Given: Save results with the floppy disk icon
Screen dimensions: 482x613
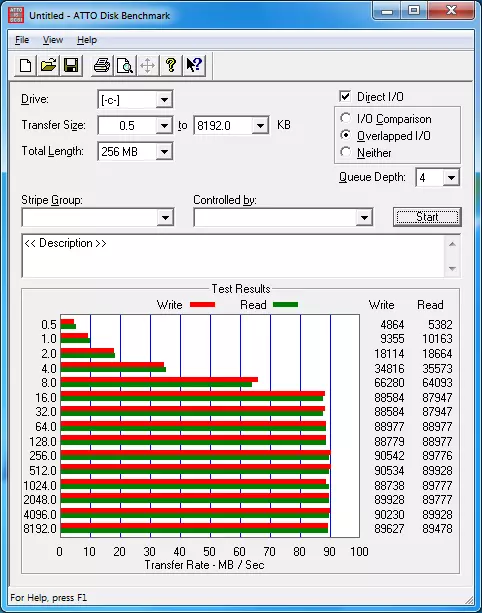Looking at the screenshot, I should coord(71,65).
